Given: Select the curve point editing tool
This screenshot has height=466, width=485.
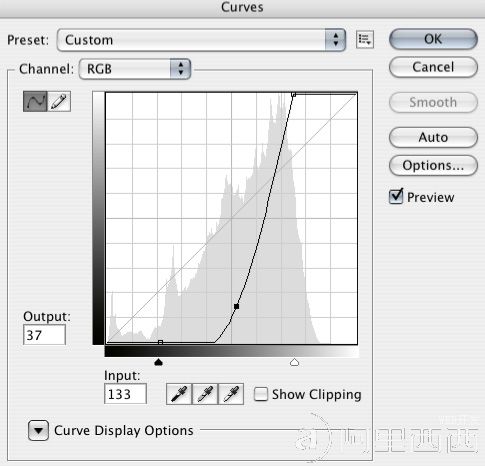Looking at the screenshot, I should pos(35,101).
